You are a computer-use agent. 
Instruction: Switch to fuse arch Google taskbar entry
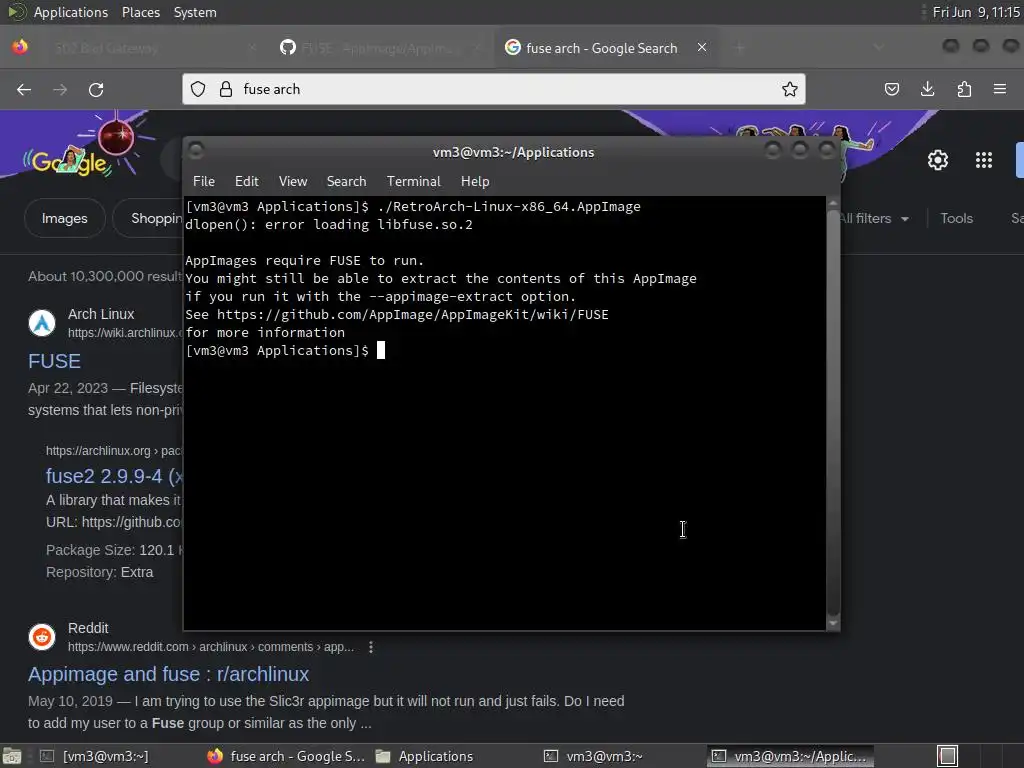(286, 756)
